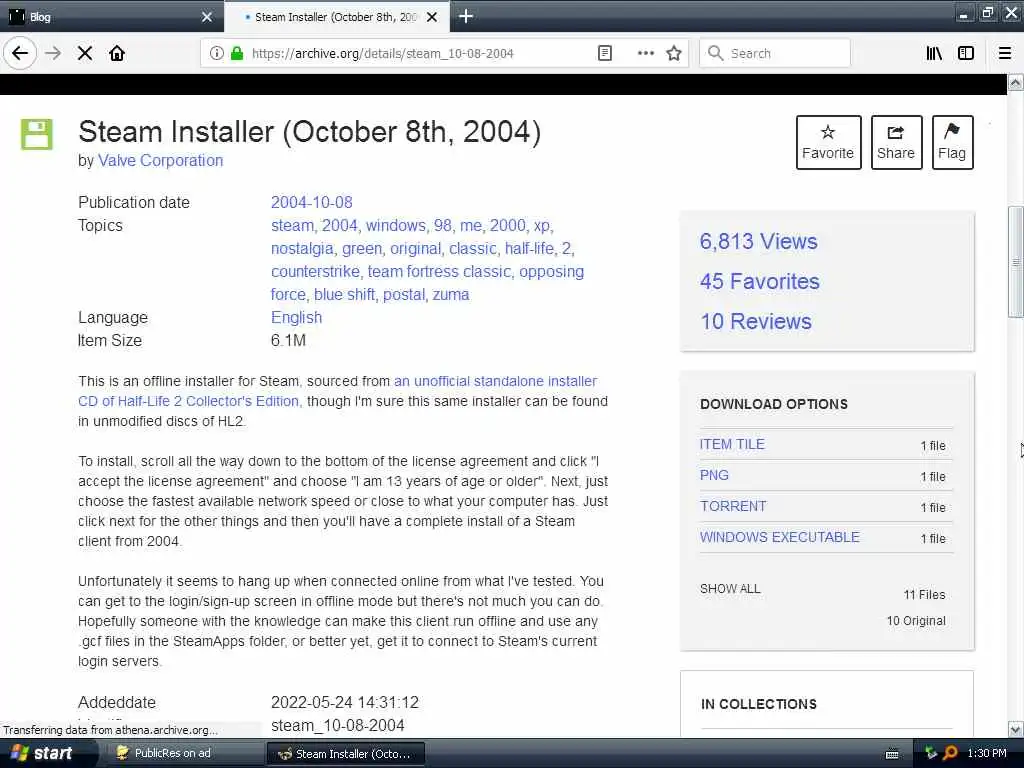Download the WINDOWS EXECUTABLE option

[x=780, y=537]
